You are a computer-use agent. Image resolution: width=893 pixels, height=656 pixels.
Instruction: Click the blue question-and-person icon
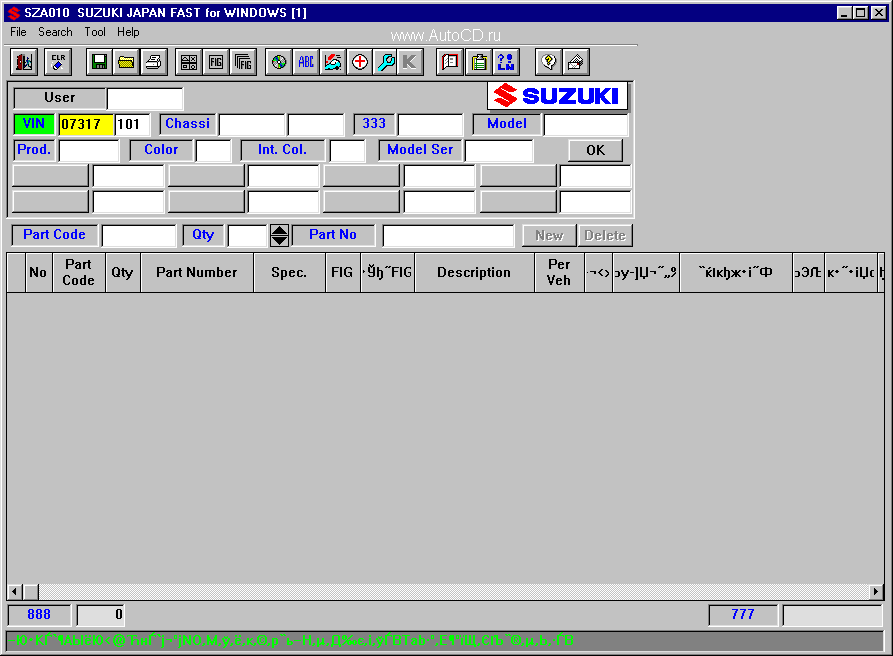[506, 62]
